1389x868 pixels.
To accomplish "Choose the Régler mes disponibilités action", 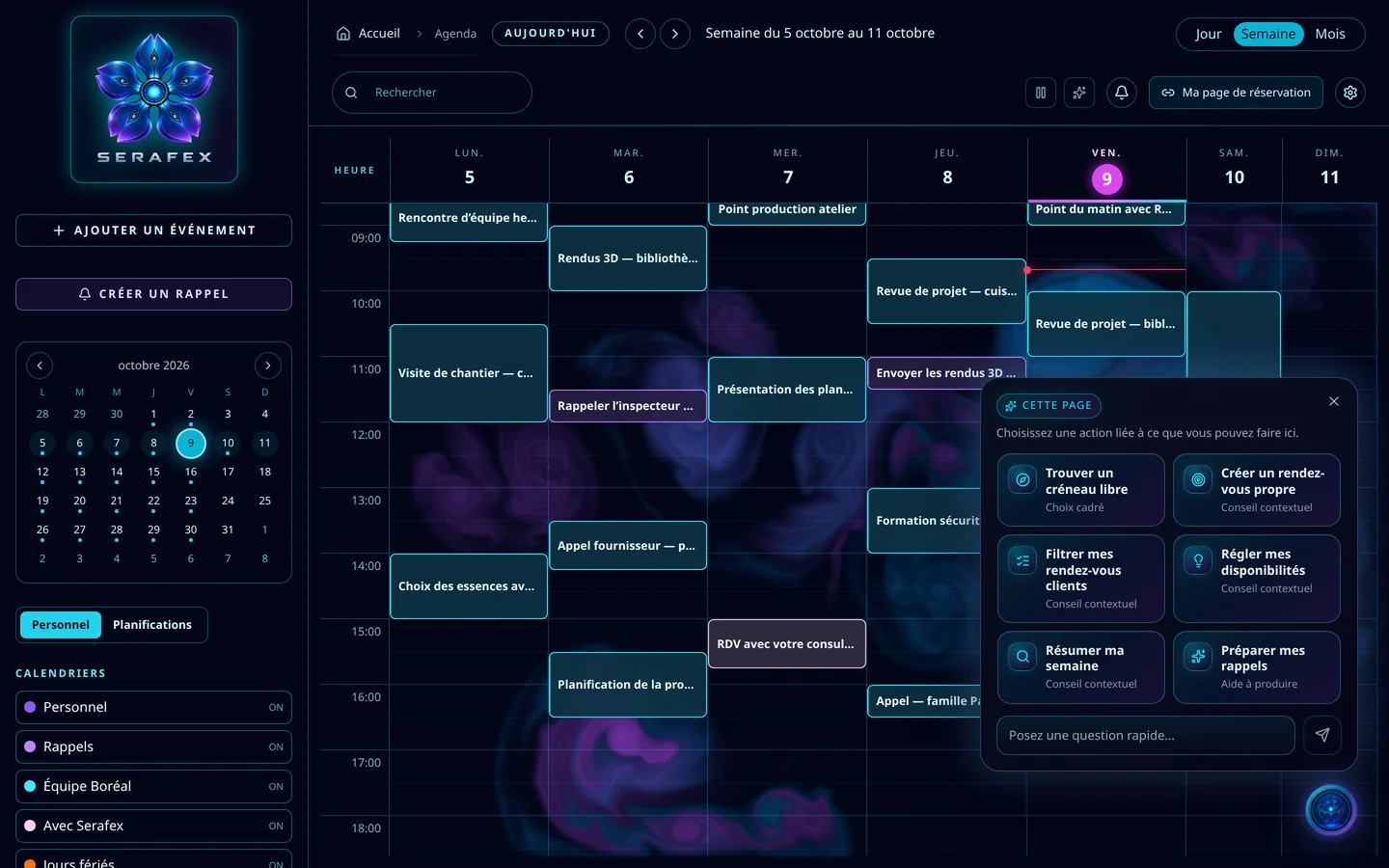I will [1257, 579].
